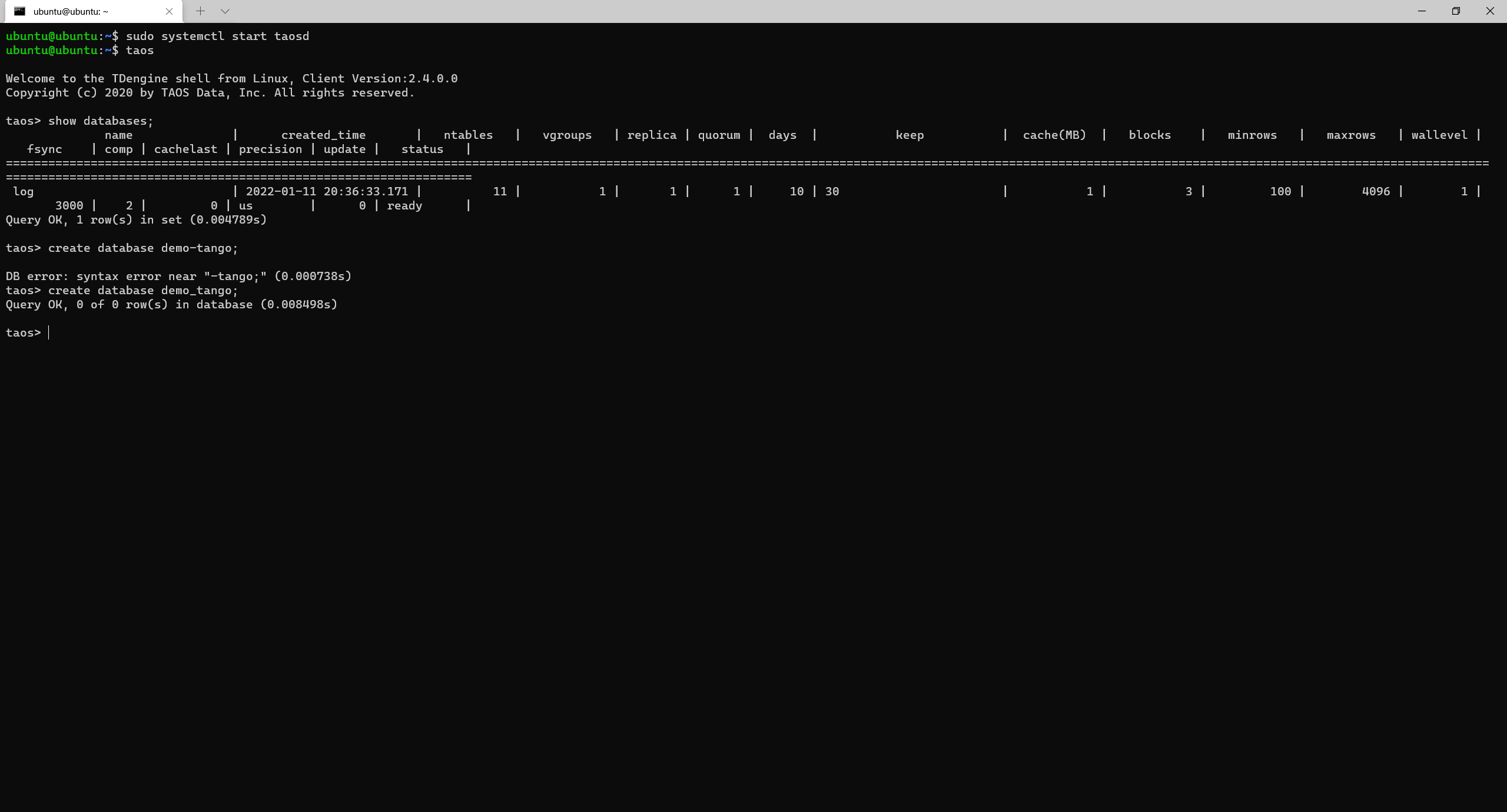This screenshot has width=1507, height=812.
Task: Click the 'update' column header
Action: [x=344, y=149]
